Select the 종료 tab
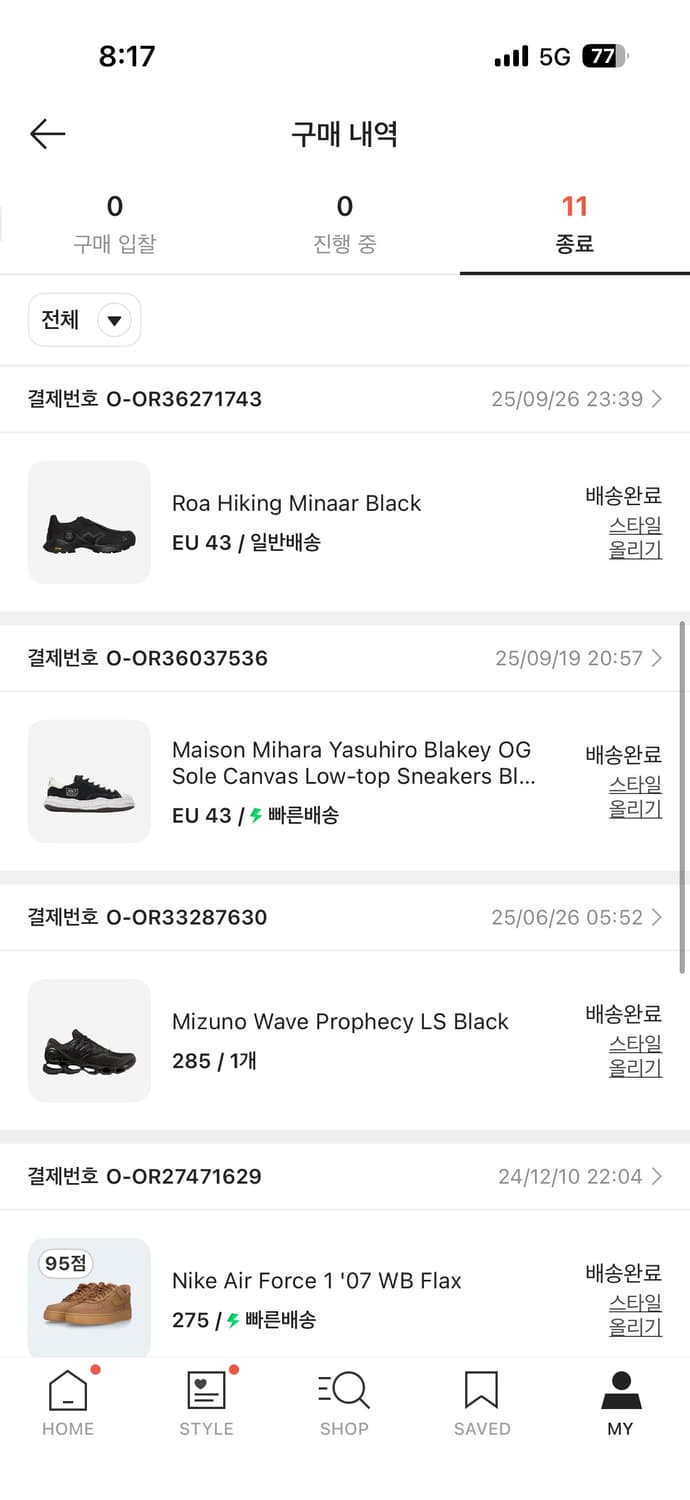 574,225
